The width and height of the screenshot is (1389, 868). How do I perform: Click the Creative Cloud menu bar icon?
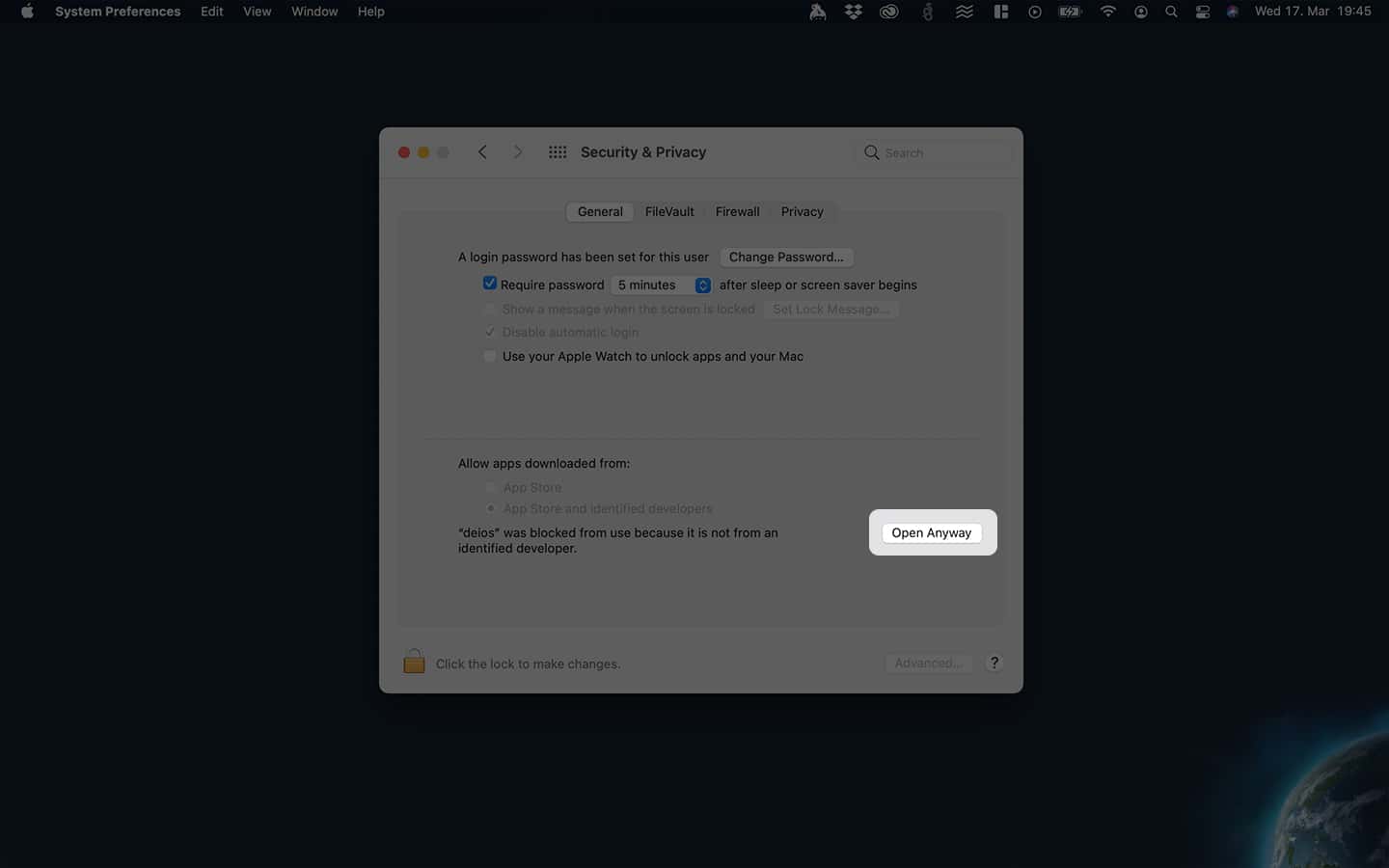pos(889,12)
